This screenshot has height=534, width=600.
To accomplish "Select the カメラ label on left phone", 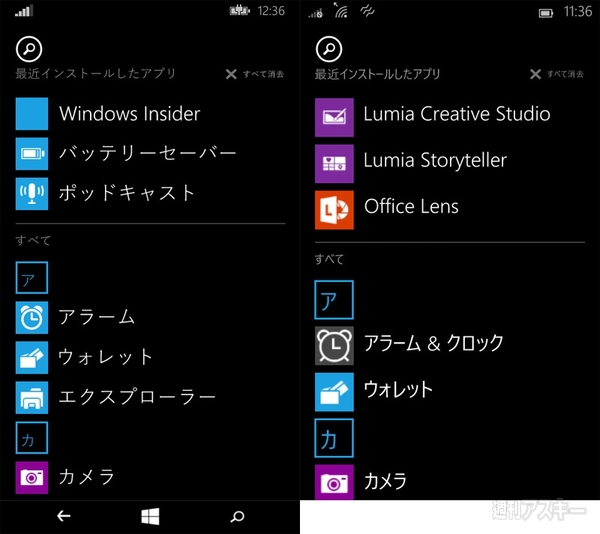I will 86,477.
